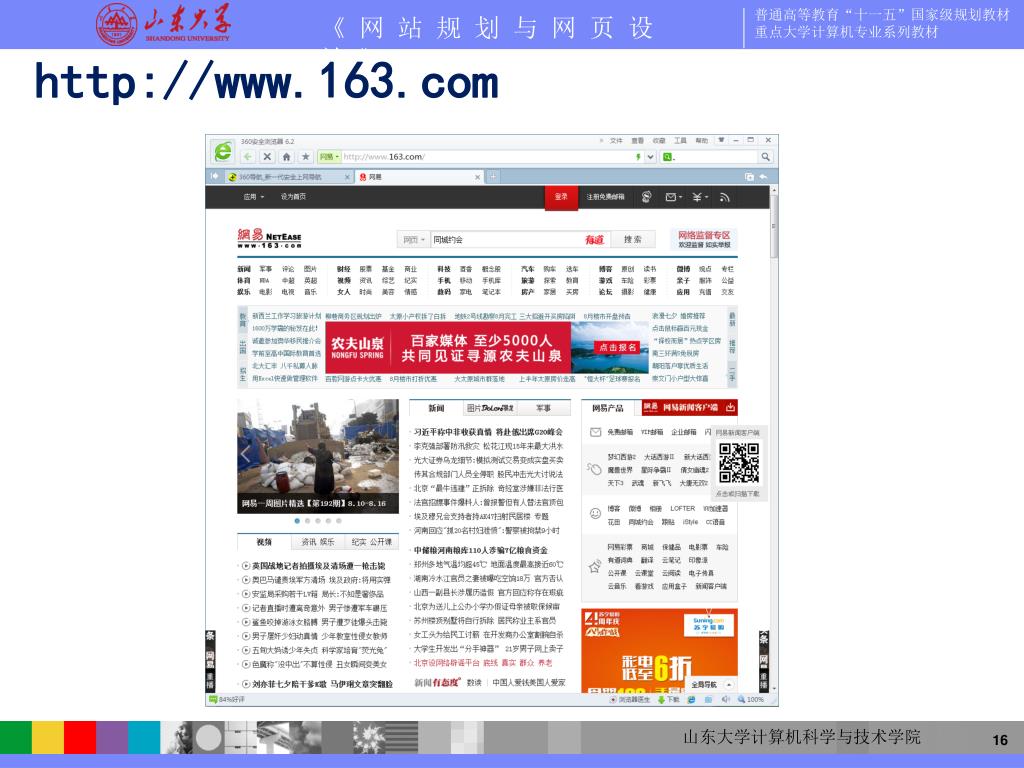Select the 视频 tab below the carousel

pyautogui.click(x=264, y=542)
